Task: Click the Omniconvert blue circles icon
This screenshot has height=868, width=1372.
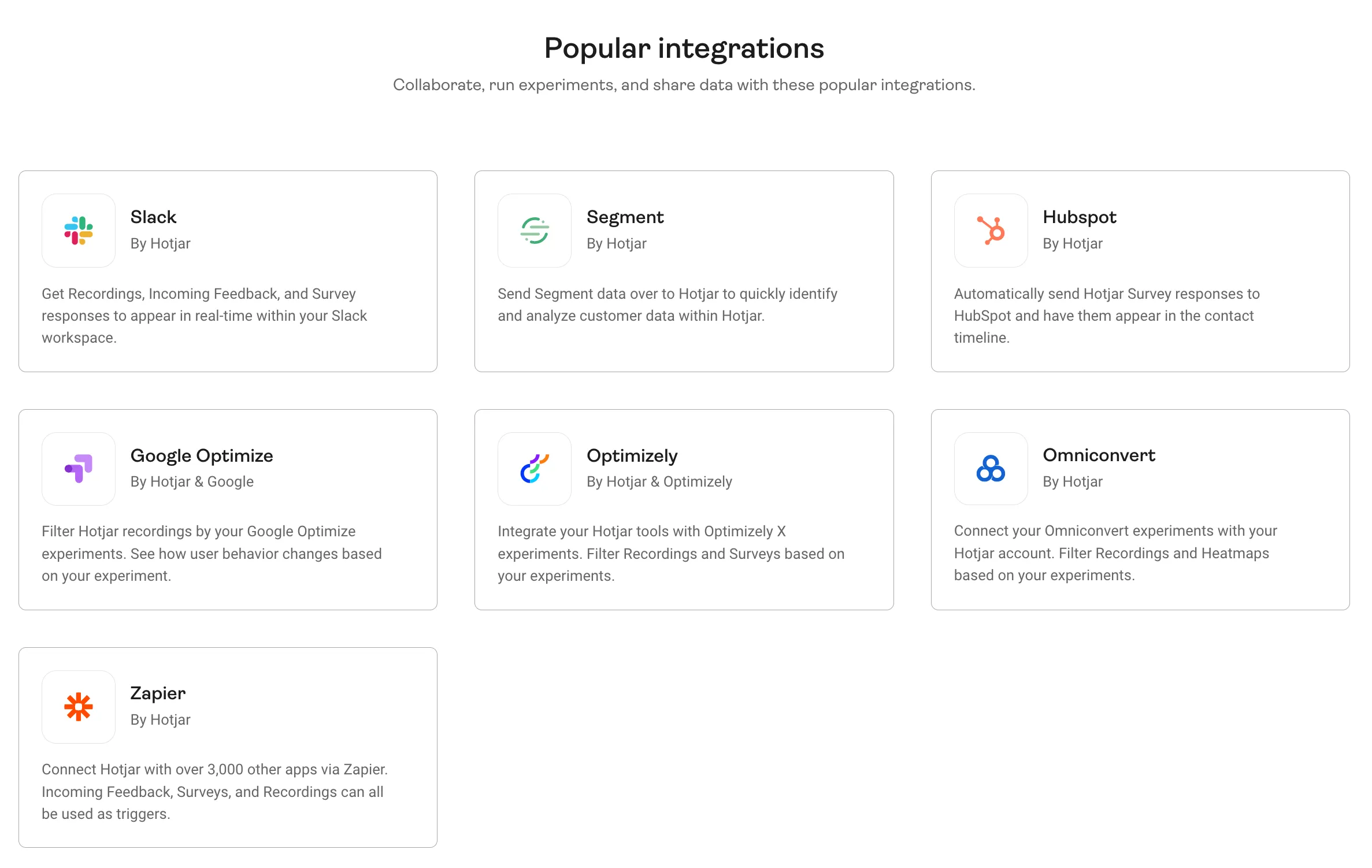Action: click(x=991, y=469)
